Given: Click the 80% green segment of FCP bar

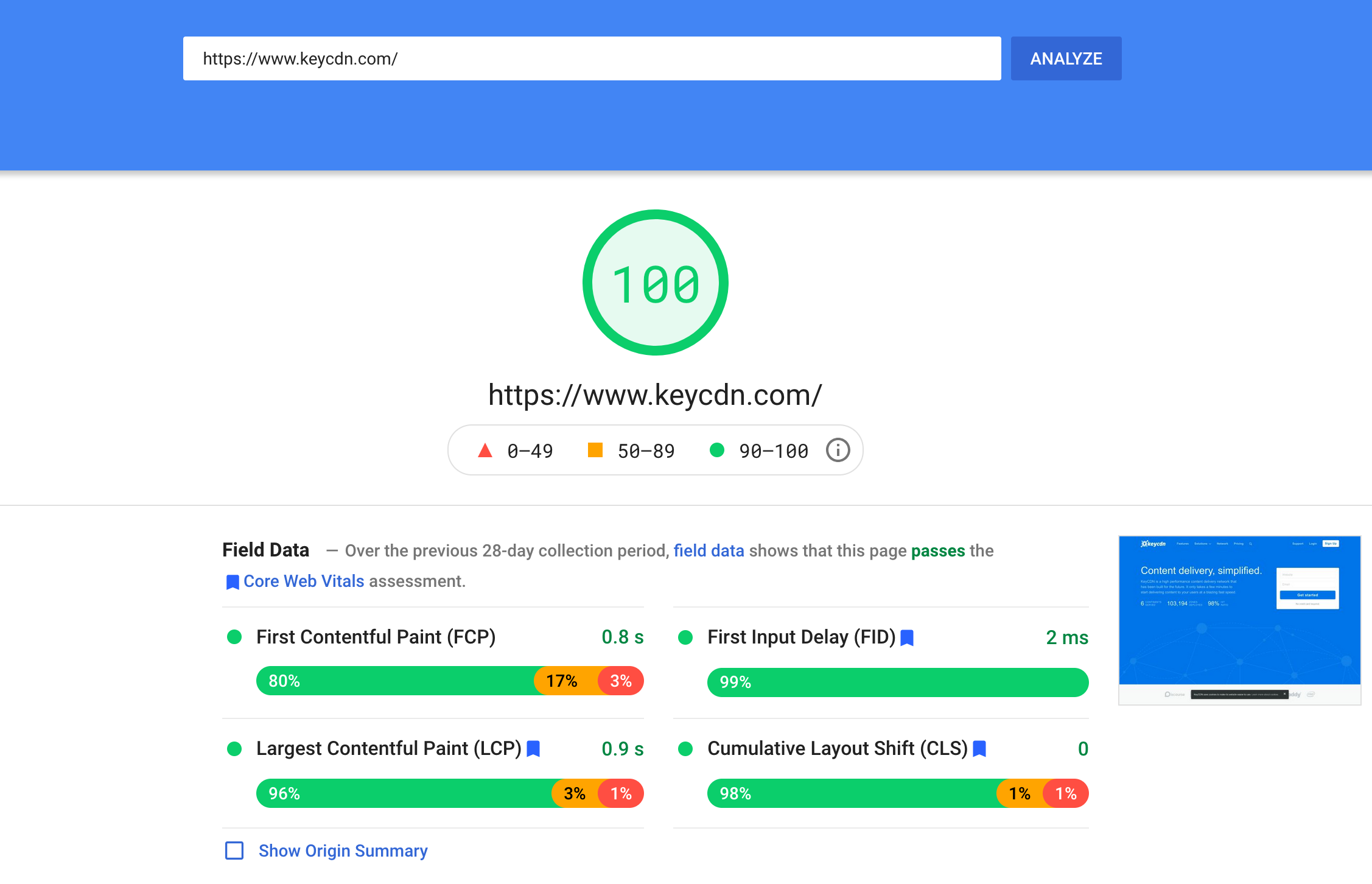Looking at the screenshot, I should [x=395, y=681].
